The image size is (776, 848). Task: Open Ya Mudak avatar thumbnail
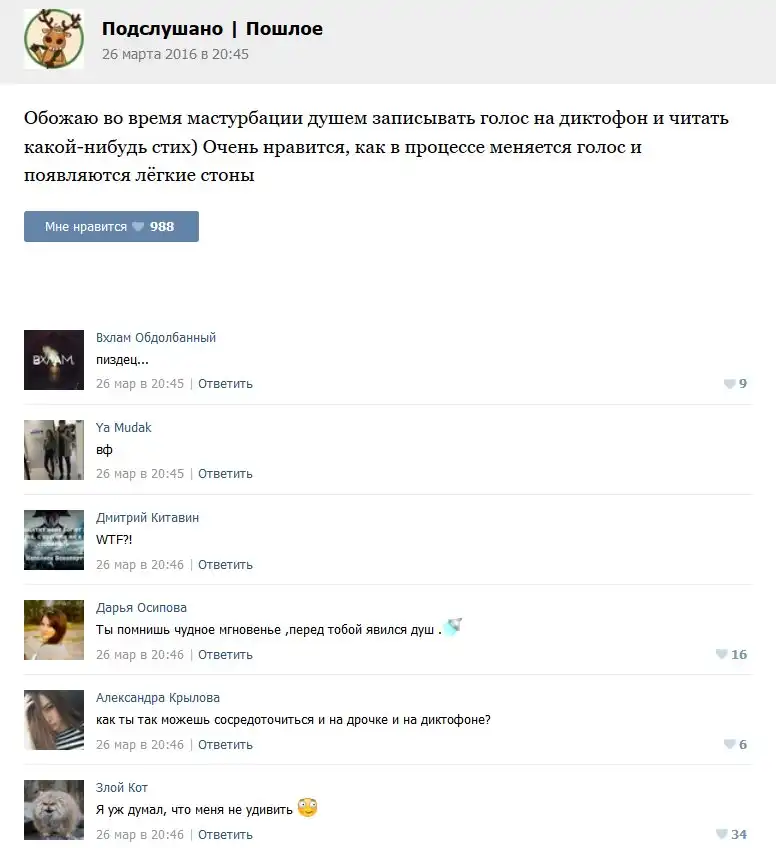(54, 450)
